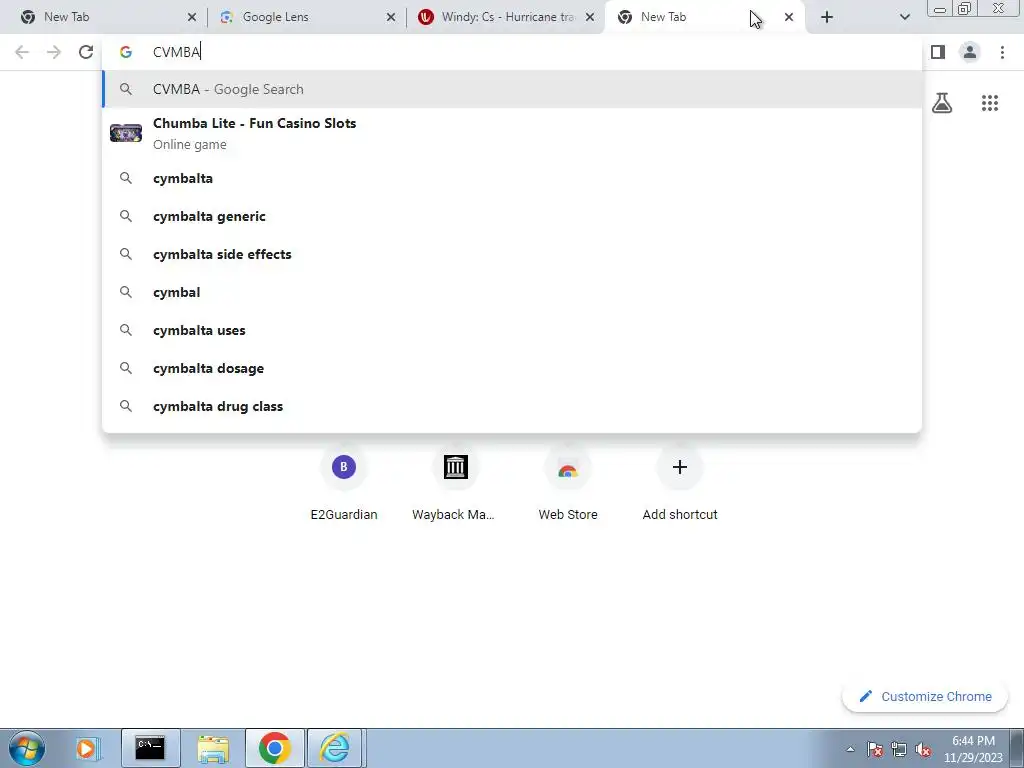Viewport: 1024px width, 768px height.
Task: Open the network status tray icon
Action: [899, 750]
